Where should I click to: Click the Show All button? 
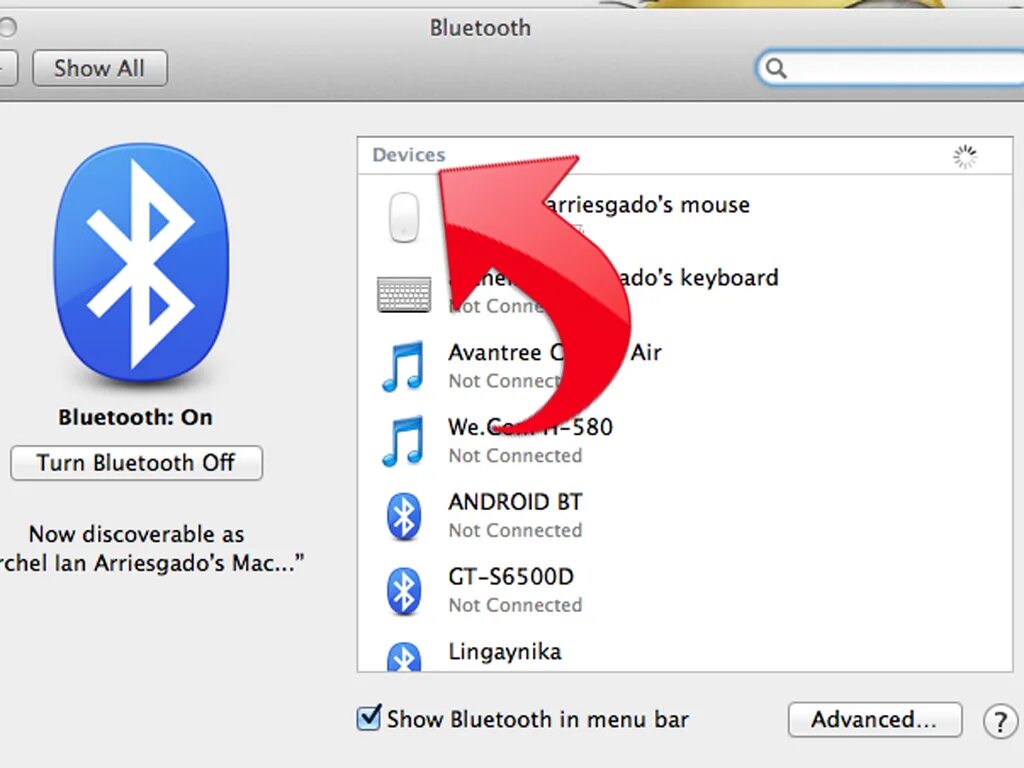tap(99, 68)
